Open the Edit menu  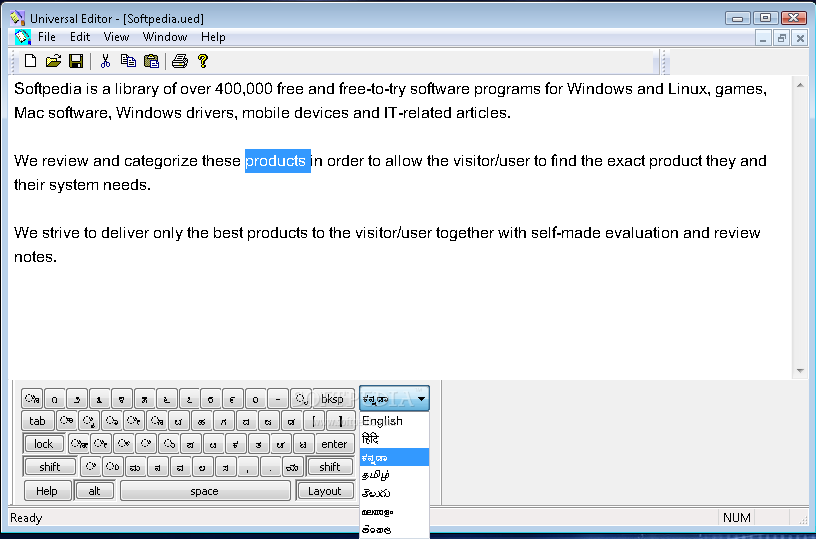click(x=80, y=37)
